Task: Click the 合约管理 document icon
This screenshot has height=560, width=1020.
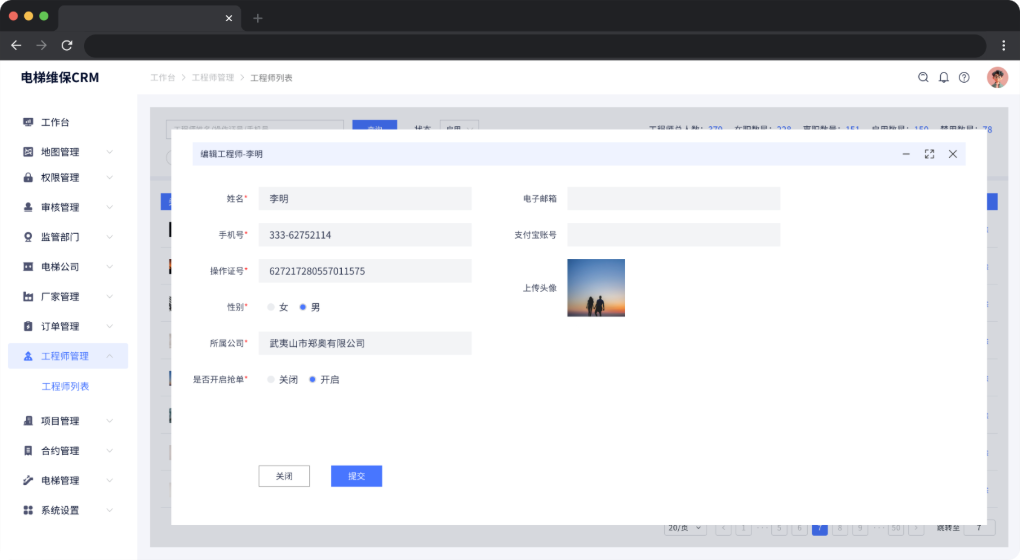Action: (28, 451)
